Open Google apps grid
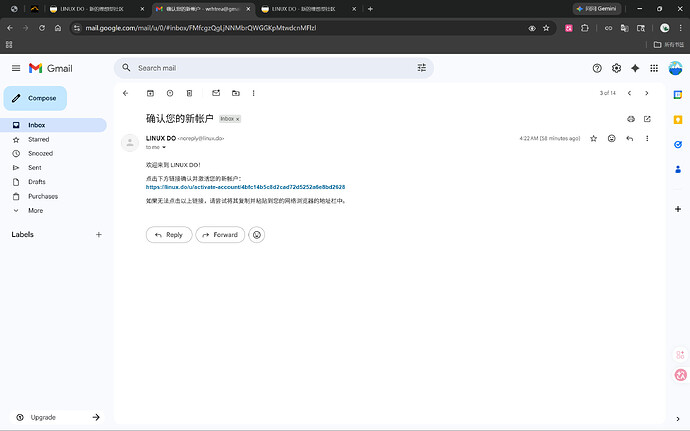 point(654,68)
